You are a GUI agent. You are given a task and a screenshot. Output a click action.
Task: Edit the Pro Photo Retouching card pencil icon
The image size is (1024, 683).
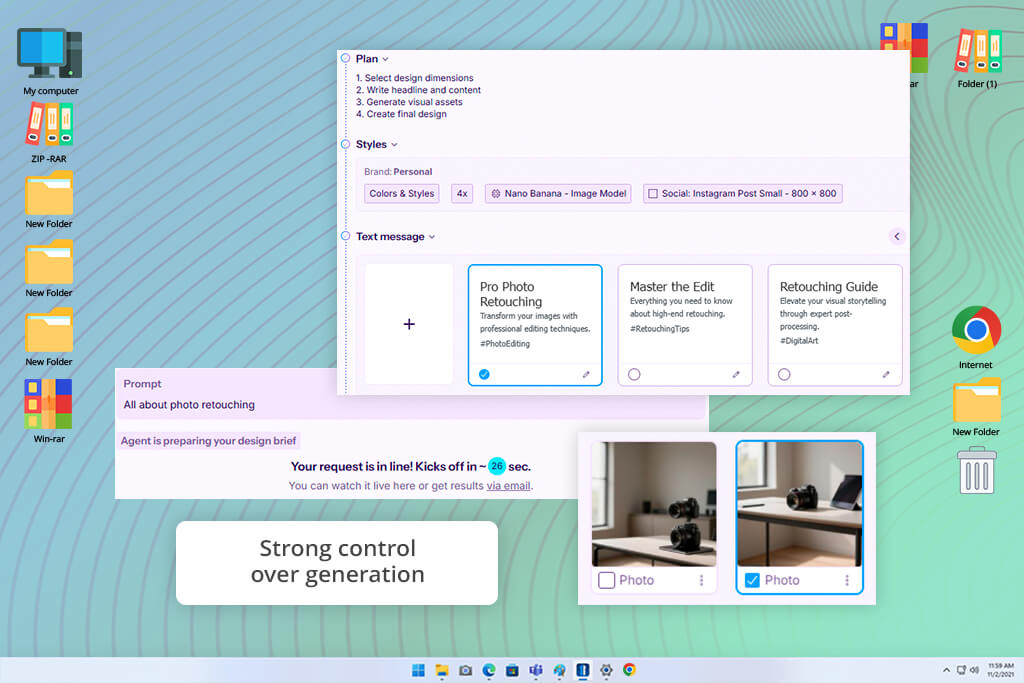[x=586, y=374]
